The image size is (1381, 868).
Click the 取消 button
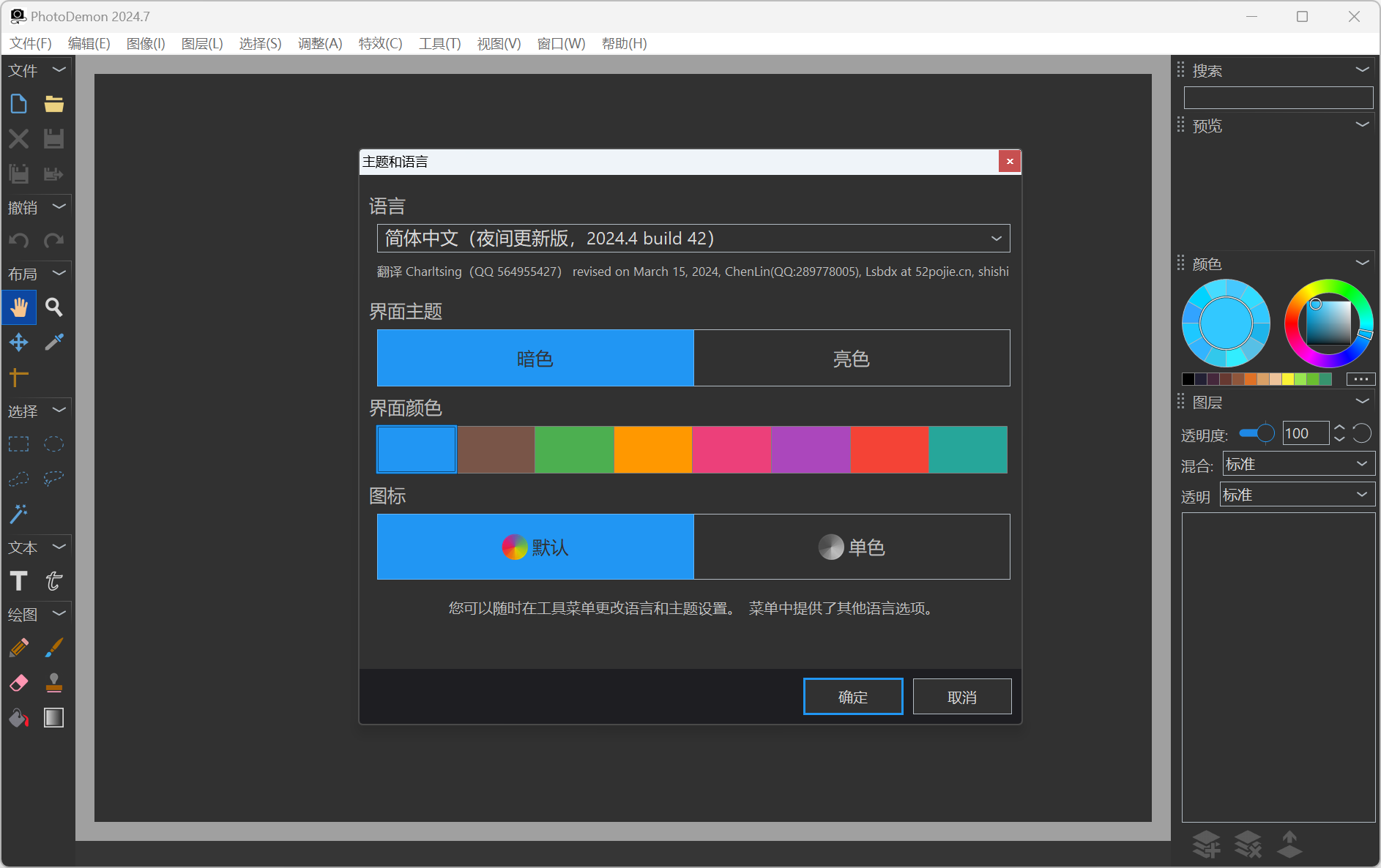[x=962, y=697]
